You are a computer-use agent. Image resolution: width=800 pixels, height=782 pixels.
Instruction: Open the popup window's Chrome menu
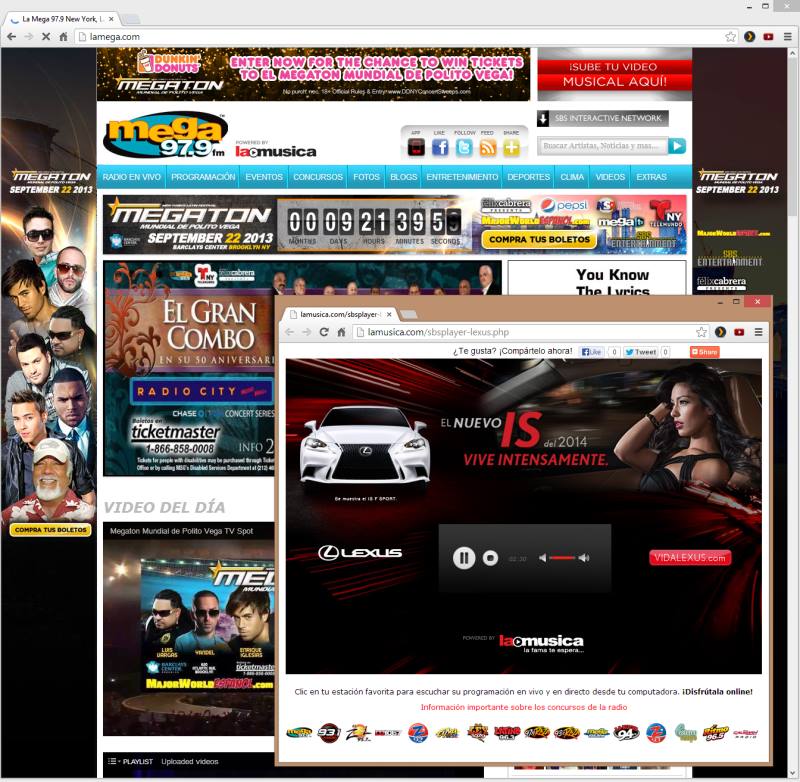[x=758, y=332]
